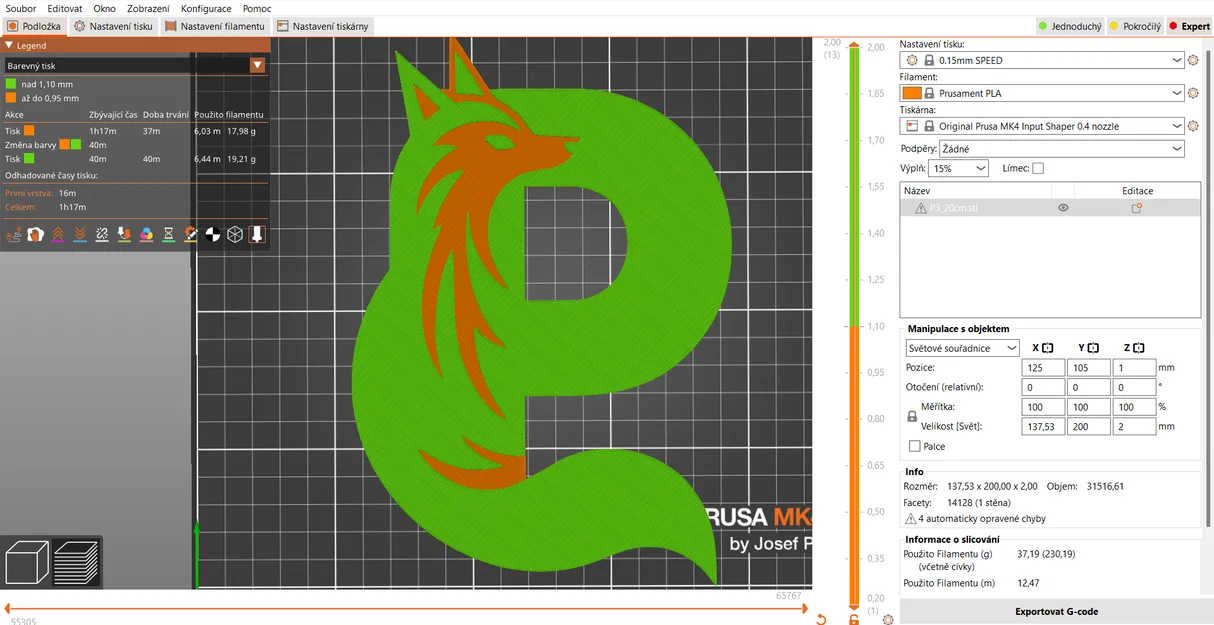Select Pokročilý mode button
This screenshot has height=625, width=1214.
[1135, 26]
